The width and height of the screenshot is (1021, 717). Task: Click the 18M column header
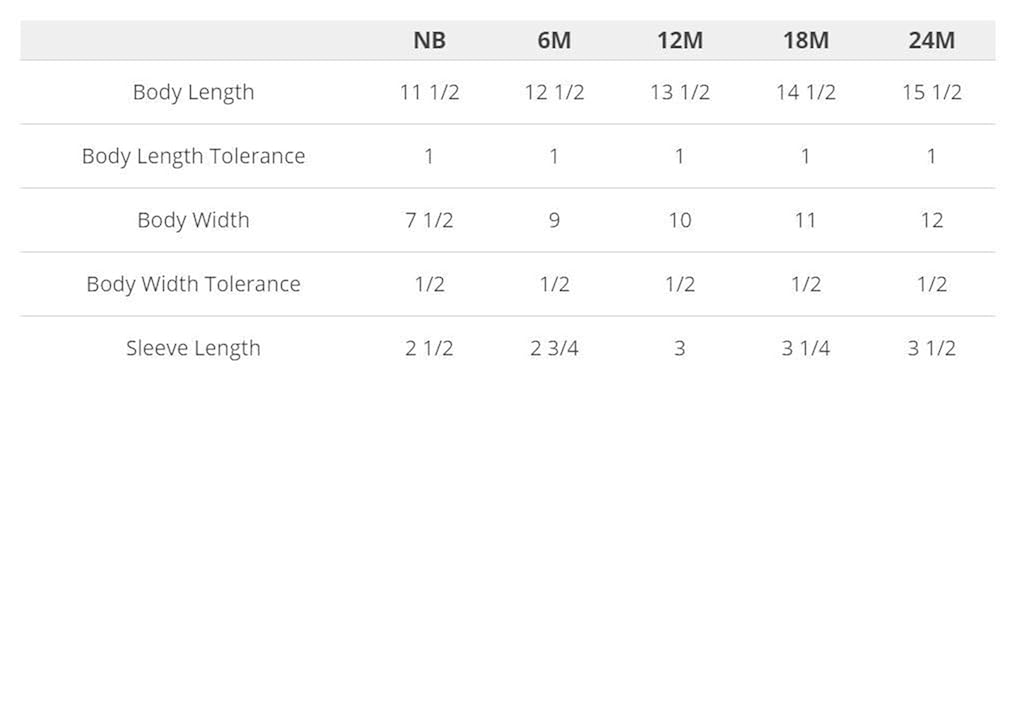click(x=805, y=41)
